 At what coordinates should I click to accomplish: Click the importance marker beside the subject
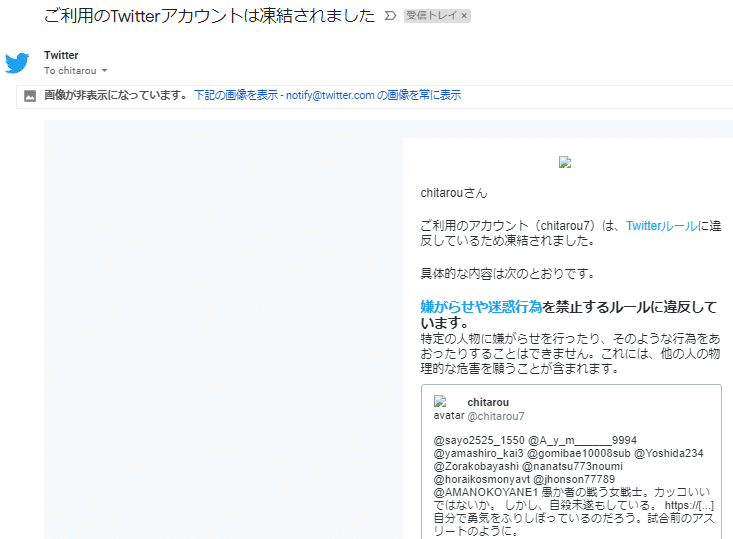coord(390,16)
